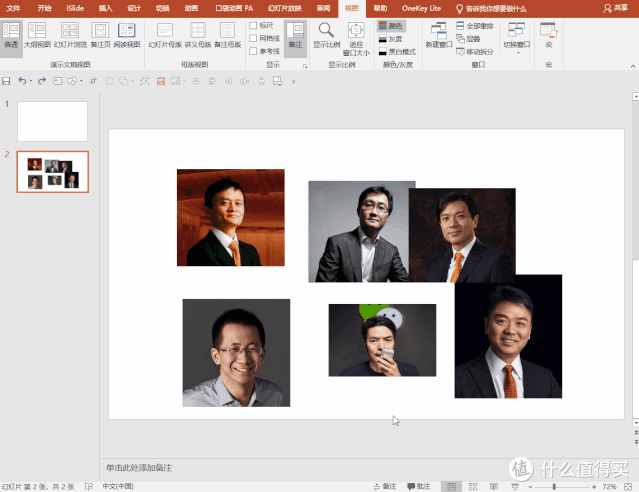Open the Zoom (显示比例) dialog
The height and width of the screenshot is (492, 639).
[x=326, y=36]
